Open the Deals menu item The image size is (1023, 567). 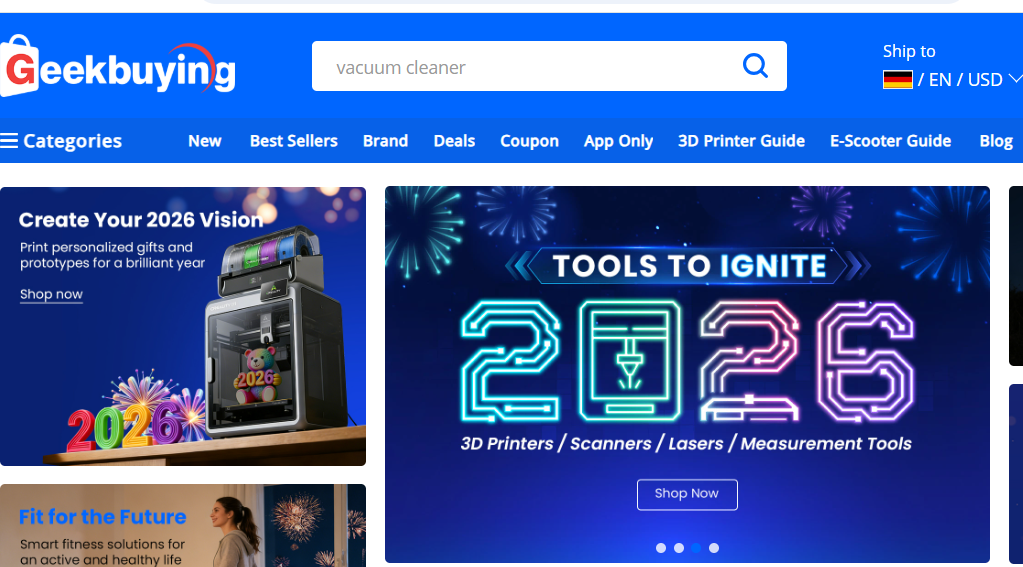pos(454,141)
